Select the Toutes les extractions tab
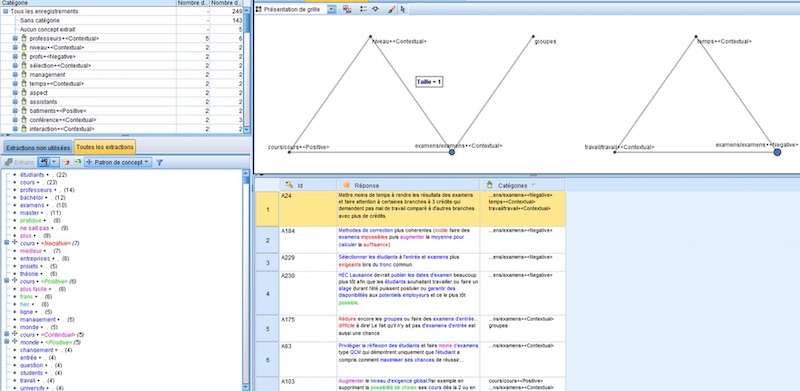 [105, 147]
